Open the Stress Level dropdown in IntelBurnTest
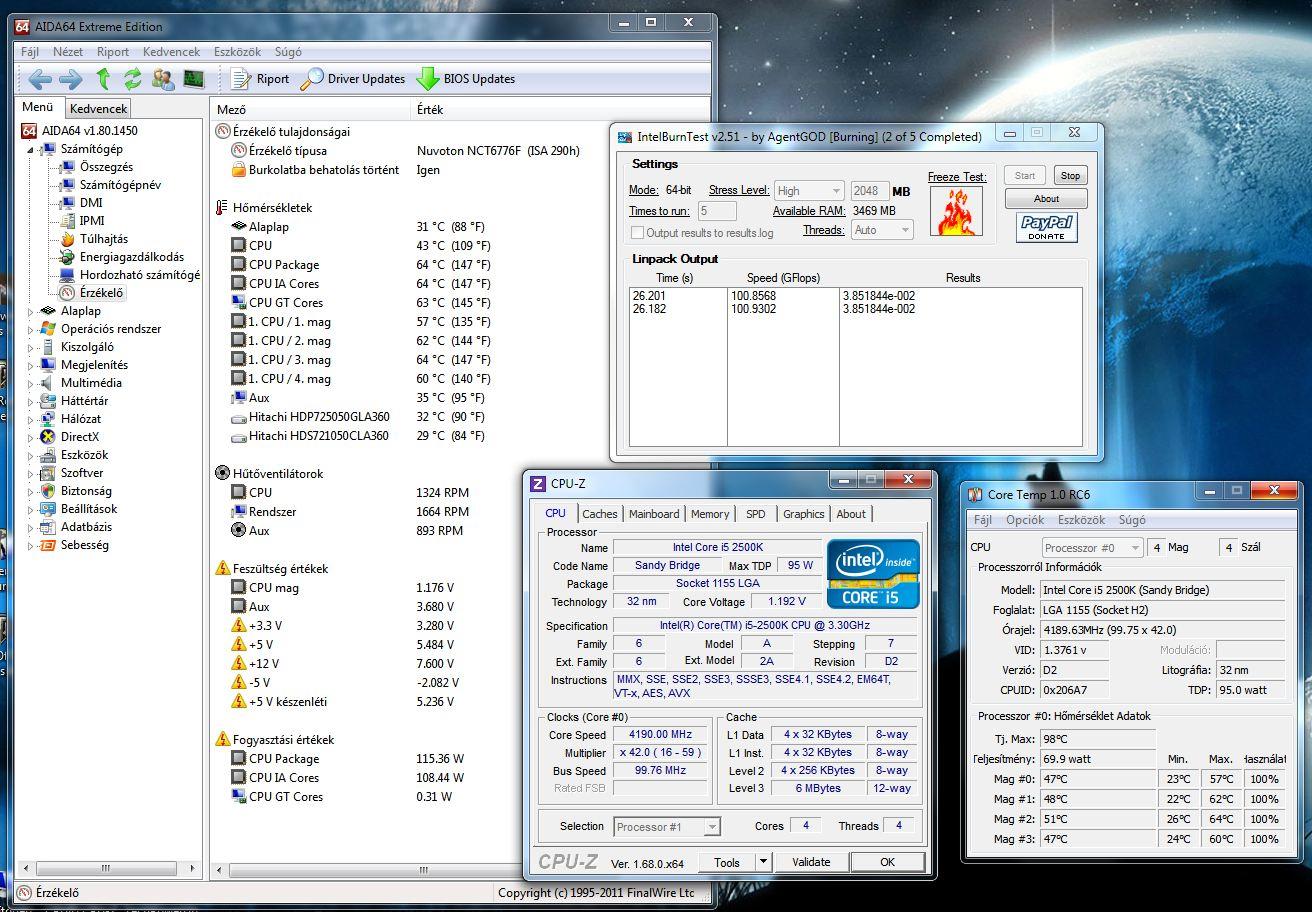 pos(809,191)
